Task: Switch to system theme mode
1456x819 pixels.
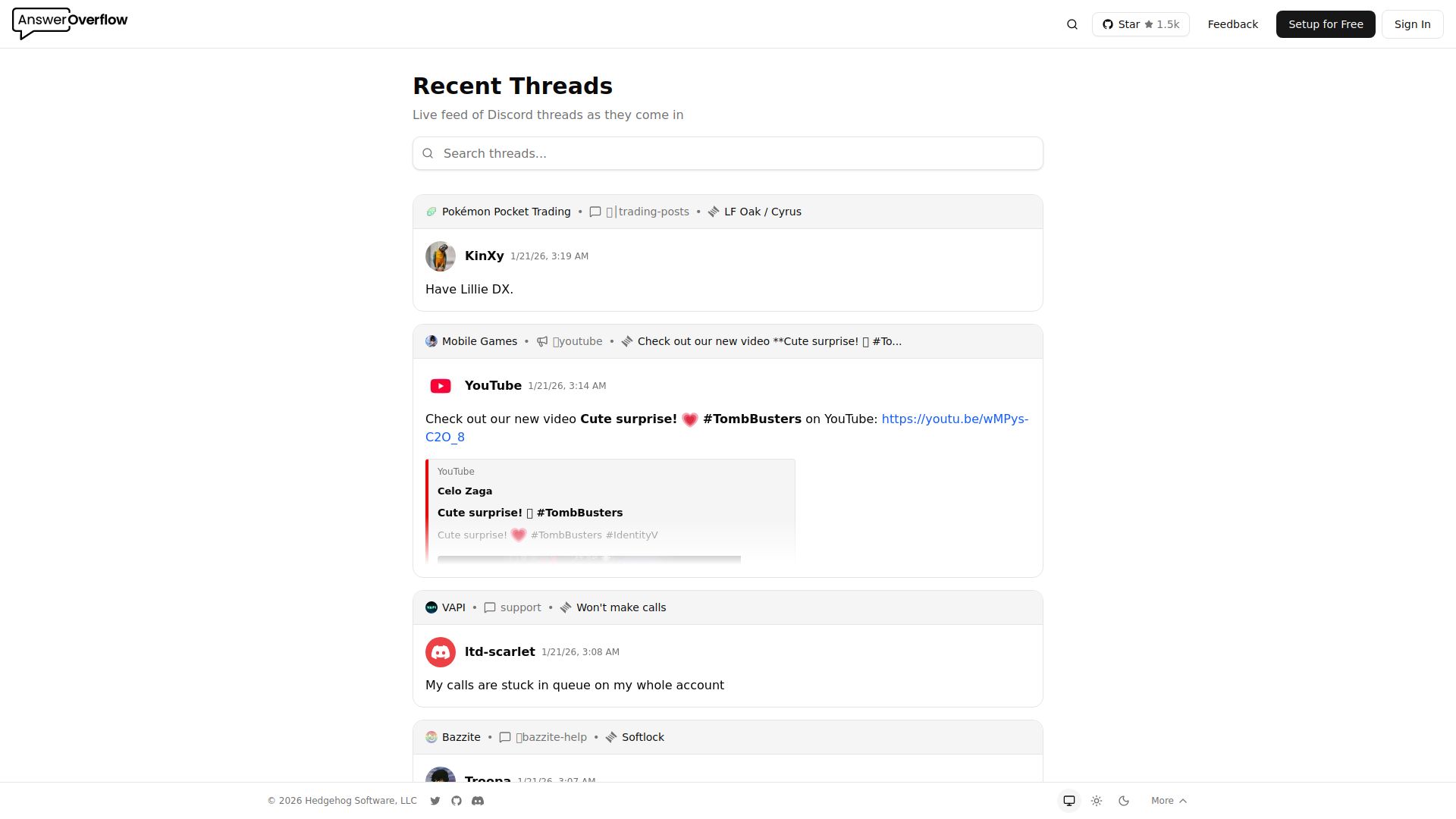Action: point(1069,801)
